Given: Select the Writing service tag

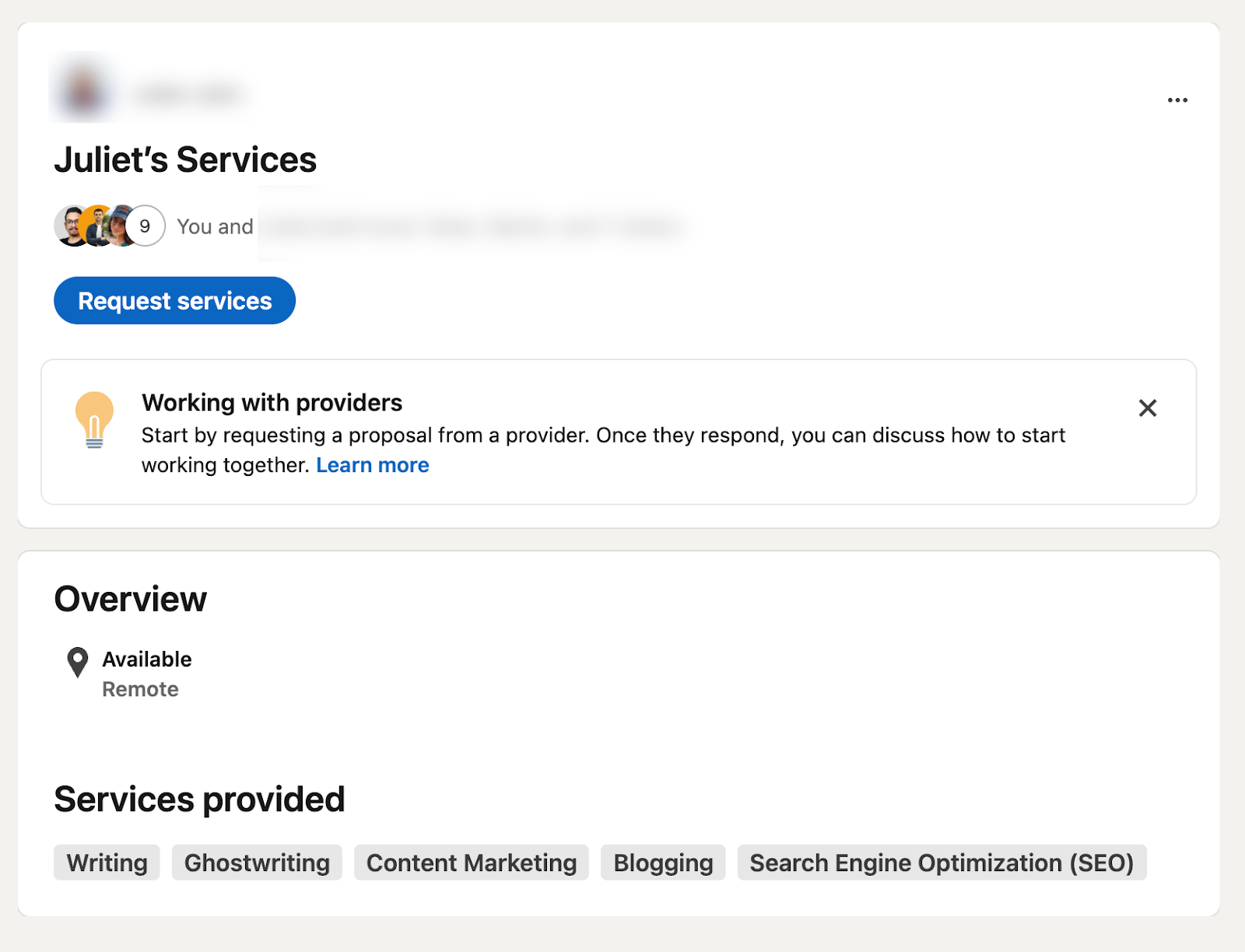Looking at the screenshot, I should click(x=106, y=862).
